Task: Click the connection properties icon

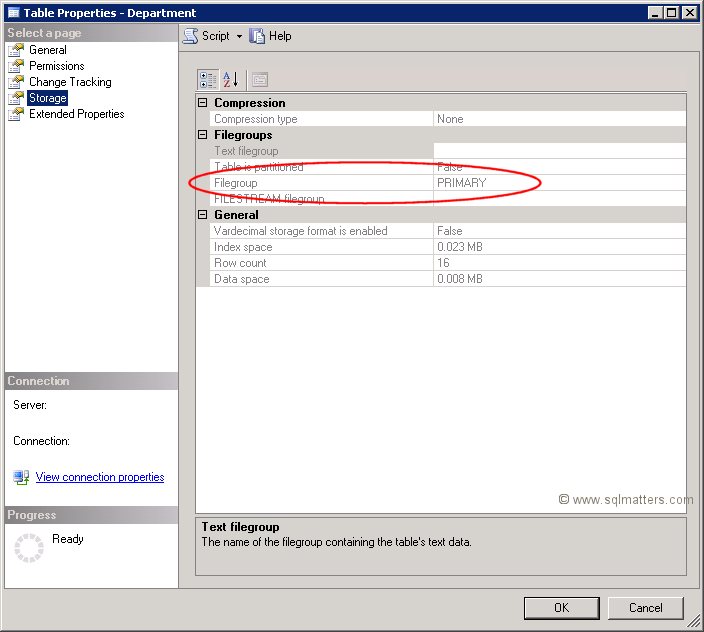Action: click(x=21, y=477)
